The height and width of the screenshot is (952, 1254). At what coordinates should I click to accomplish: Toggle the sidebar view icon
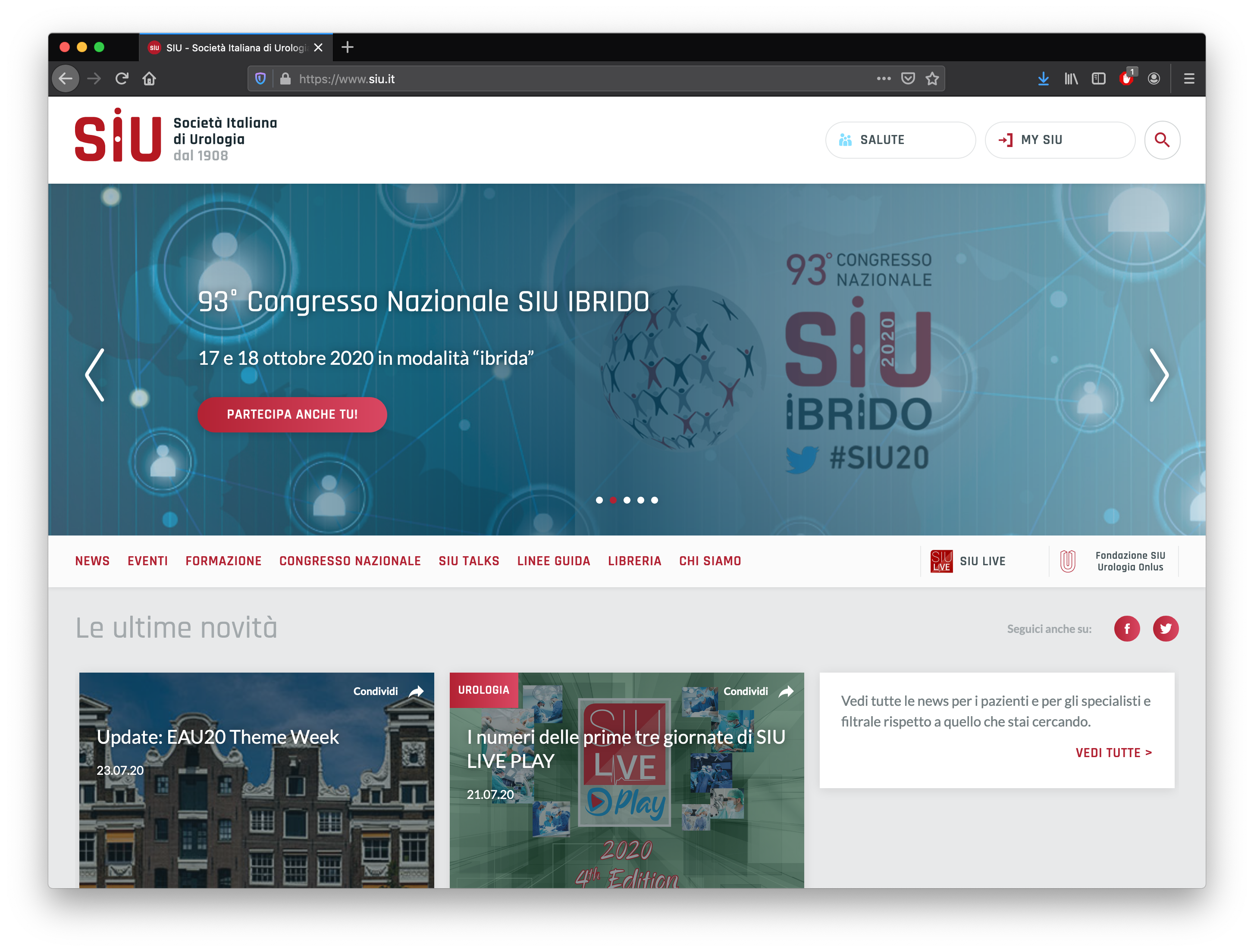click(1099, 79)
